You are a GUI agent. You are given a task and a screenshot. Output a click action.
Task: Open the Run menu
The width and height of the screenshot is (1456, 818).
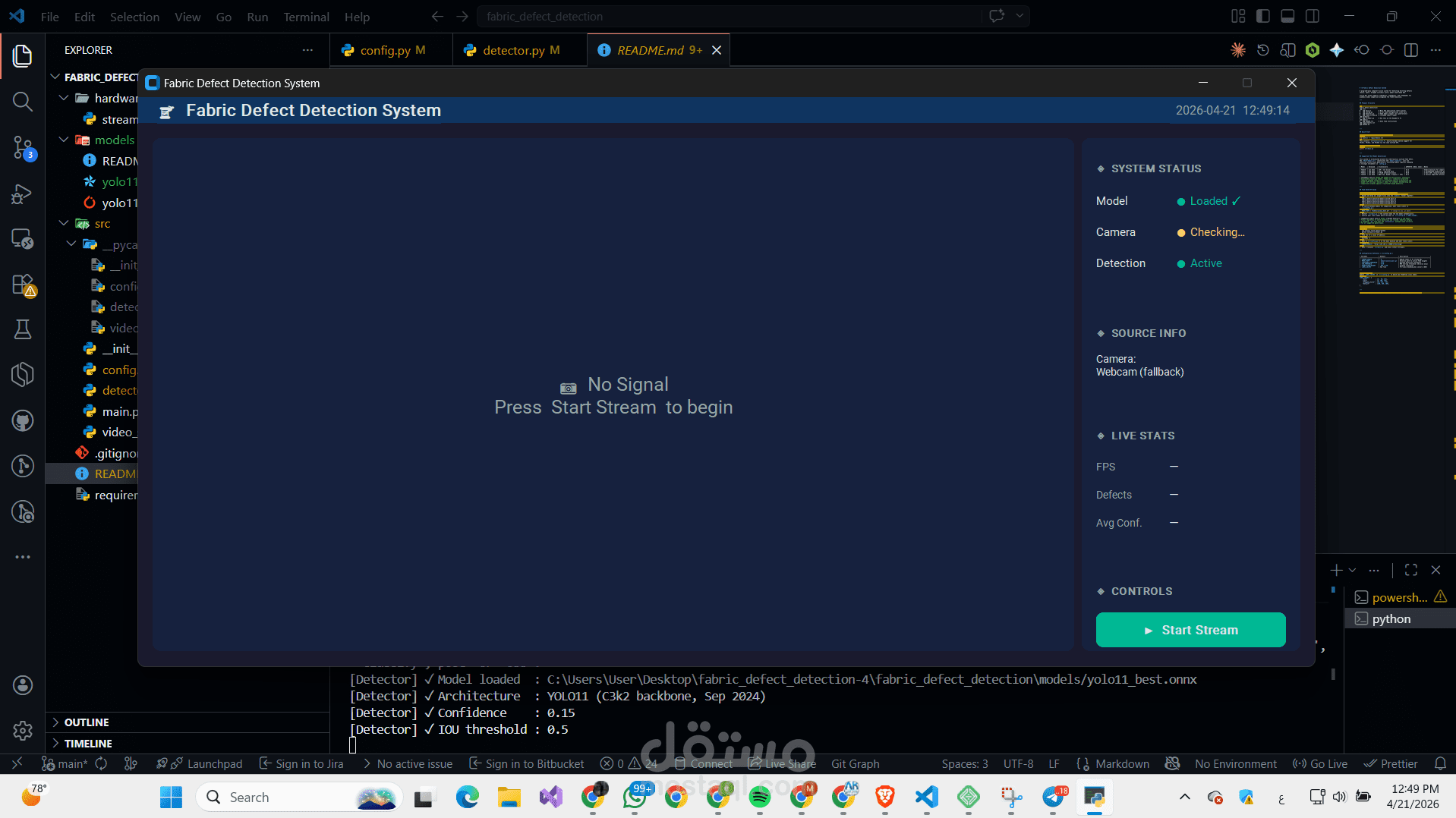click(257, 17)
